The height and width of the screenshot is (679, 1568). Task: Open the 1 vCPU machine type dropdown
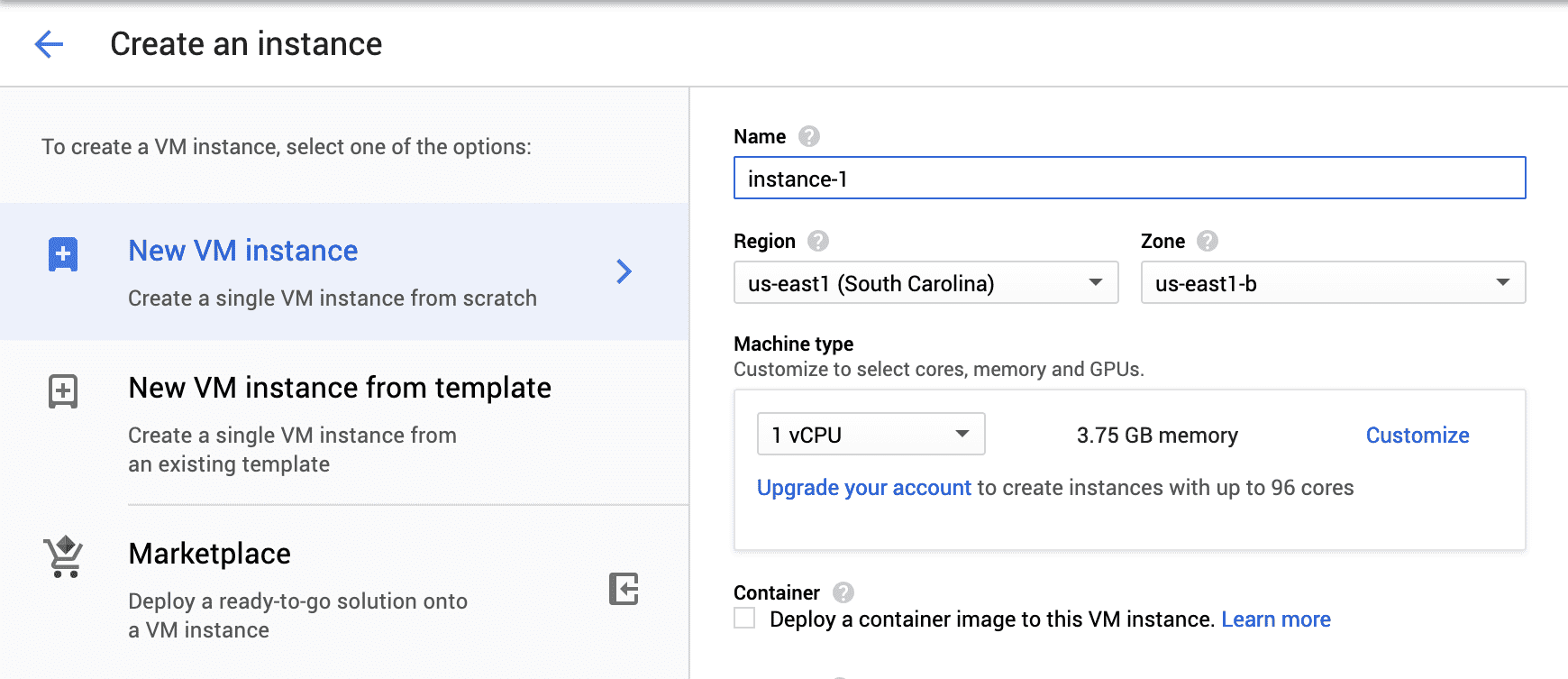pos(871,435)
